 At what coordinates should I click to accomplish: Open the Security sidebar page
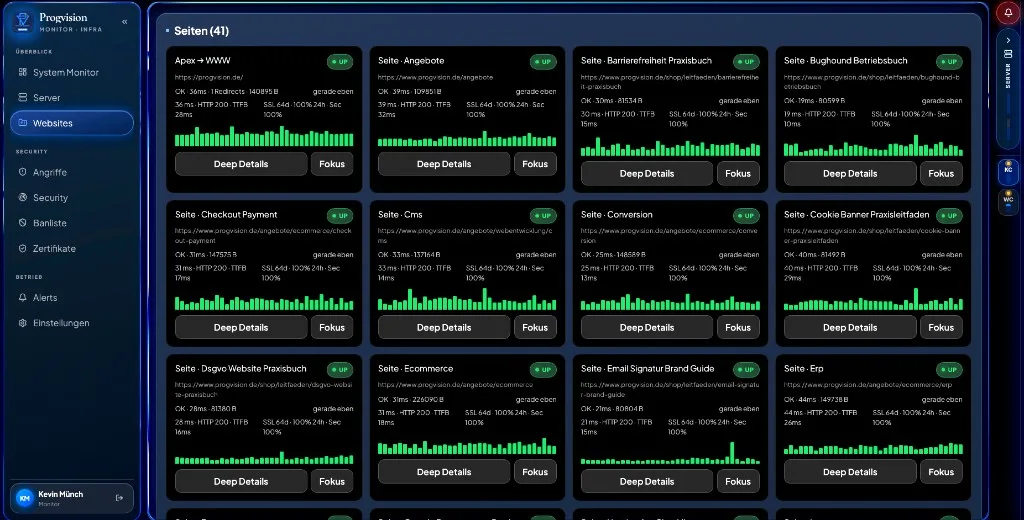click(72, 197)
